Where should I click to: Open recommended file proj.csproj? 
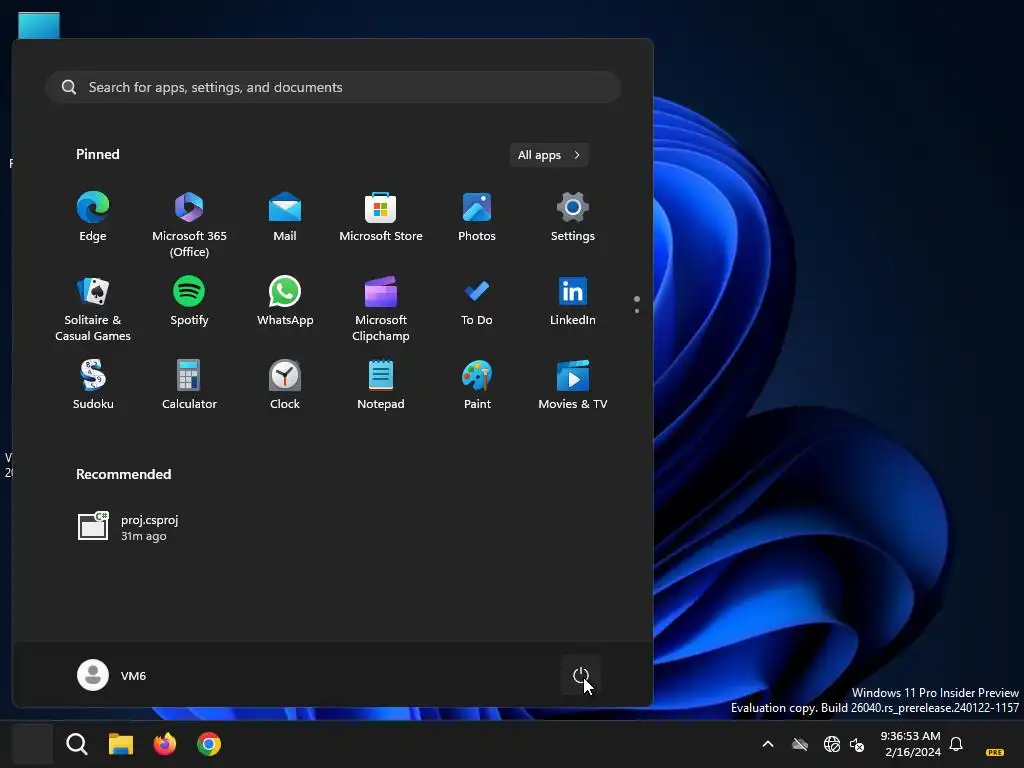click(x=128, y=527)
